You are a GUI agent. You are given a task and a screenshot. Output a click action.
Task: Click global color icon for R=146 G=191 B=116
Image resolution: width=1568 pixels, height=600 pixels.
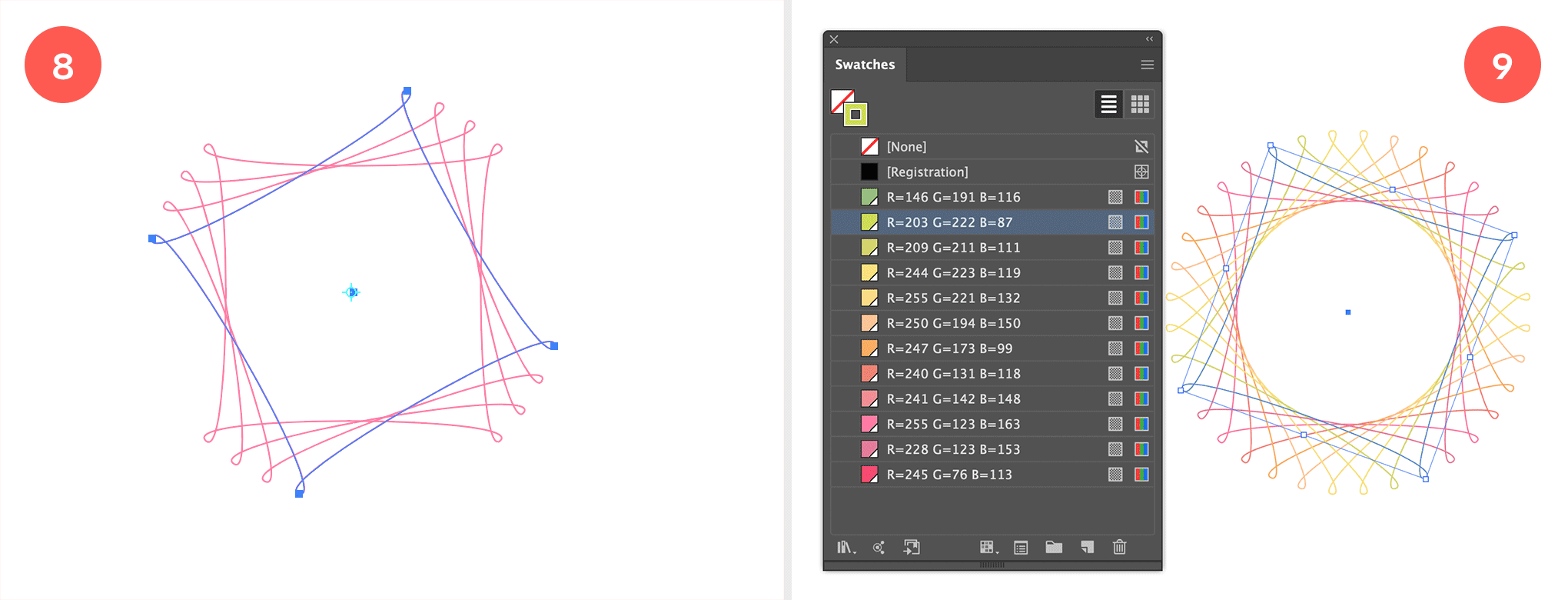pyautogui.click(x=1115, y=197)
